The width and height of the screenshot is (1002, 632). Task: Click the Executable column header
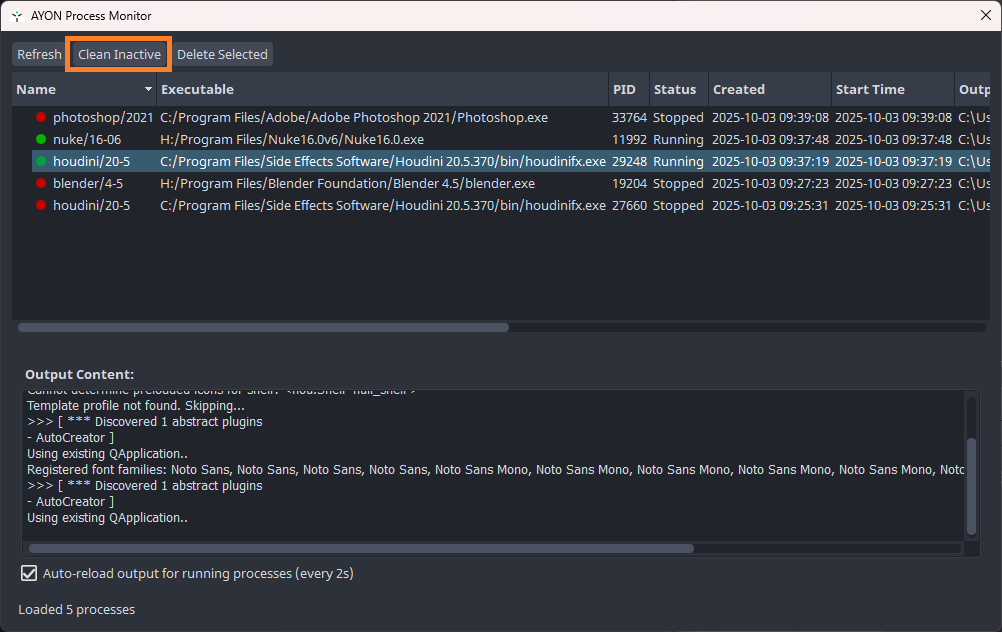click(x=382, y=89)
